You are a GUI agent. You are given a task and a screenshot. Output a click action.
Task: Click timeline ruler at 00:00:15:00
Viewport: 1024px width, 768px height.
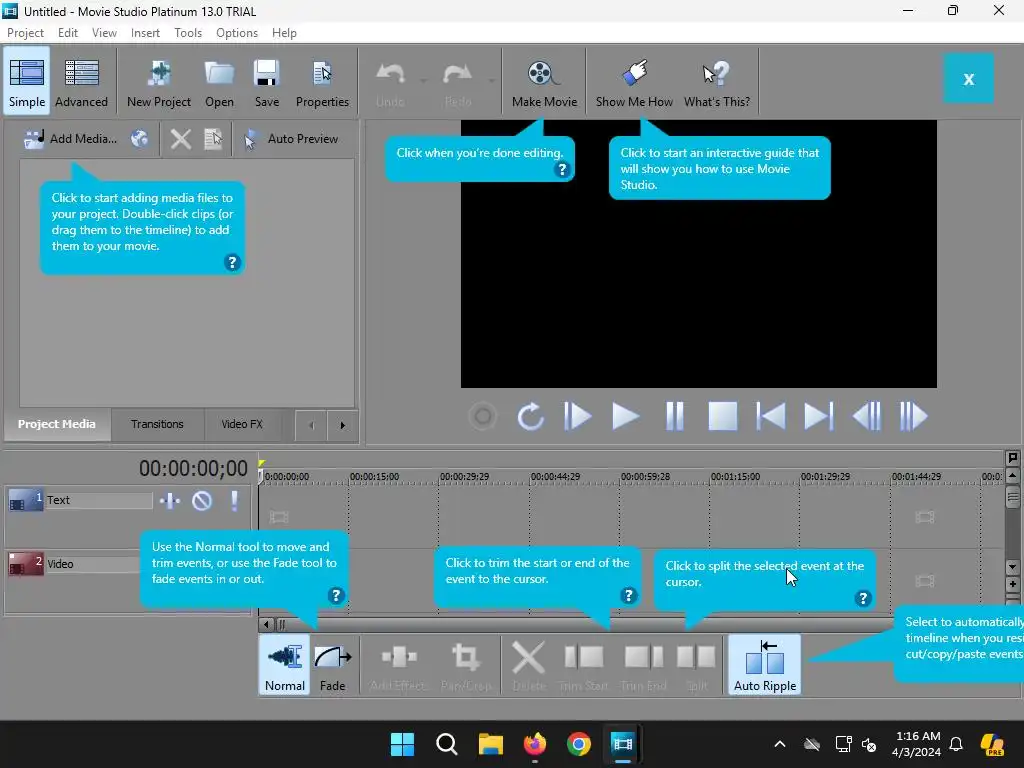click(x=374, y=477)
